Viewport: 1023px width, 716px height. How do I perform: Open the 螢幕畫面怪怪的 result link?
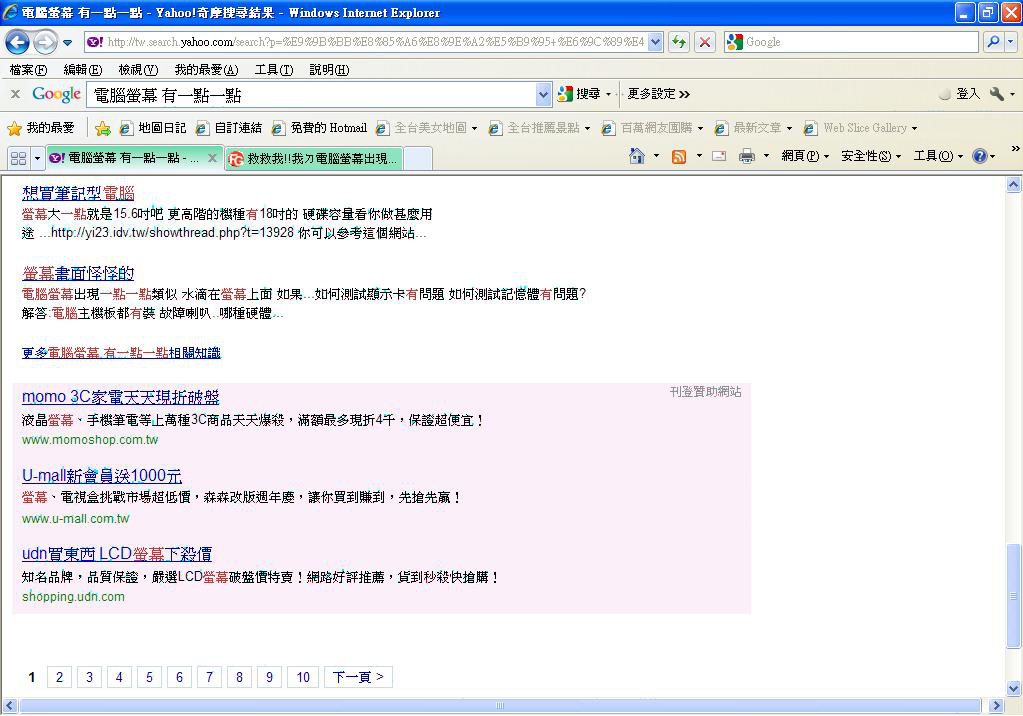(x=78, y=273)
